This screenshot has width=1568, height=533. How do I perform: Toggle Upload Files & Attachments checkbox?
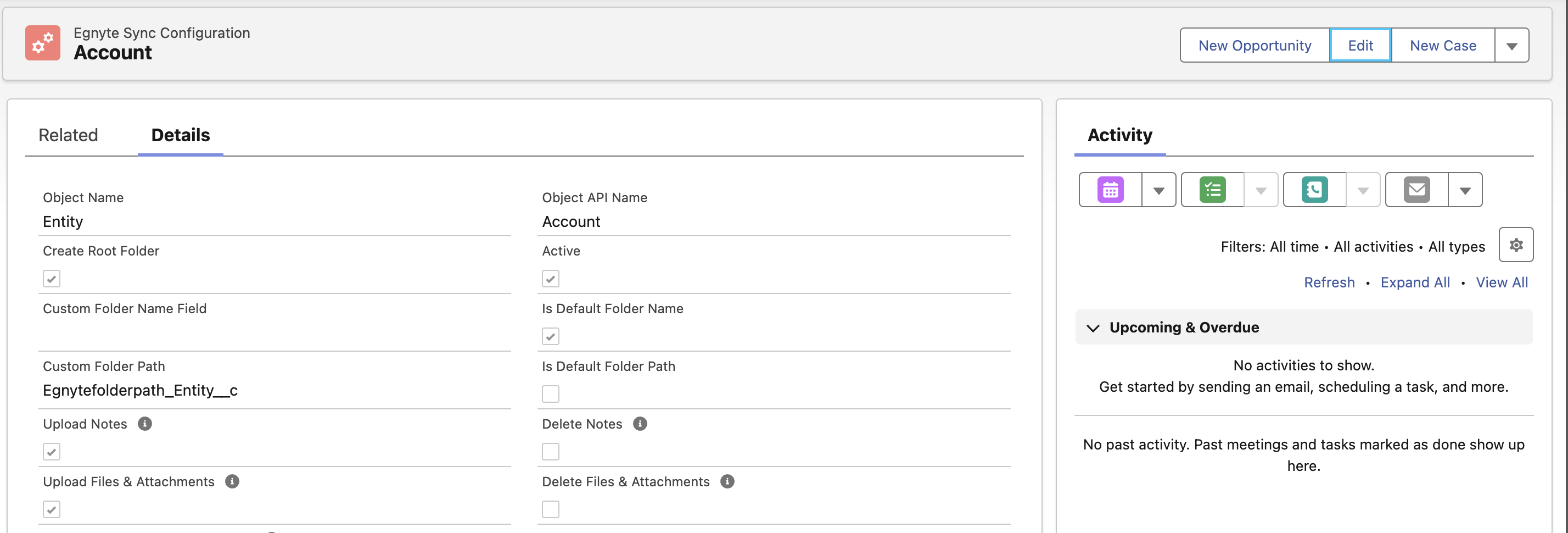click(52, 510)
